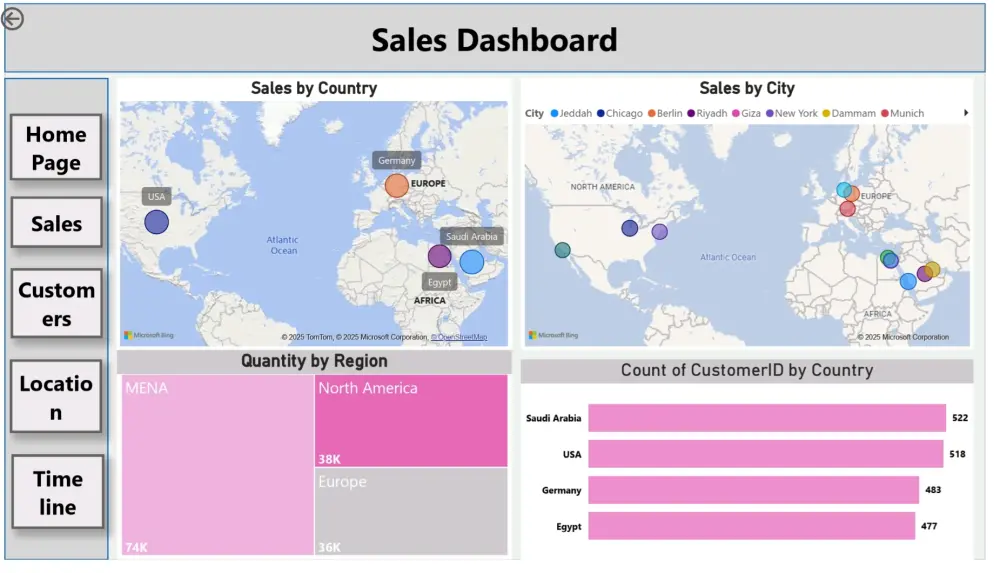Click the Chicago bubble on city map
The height and width of the screenshot is (573, 1000).
(x=629, y=228)
